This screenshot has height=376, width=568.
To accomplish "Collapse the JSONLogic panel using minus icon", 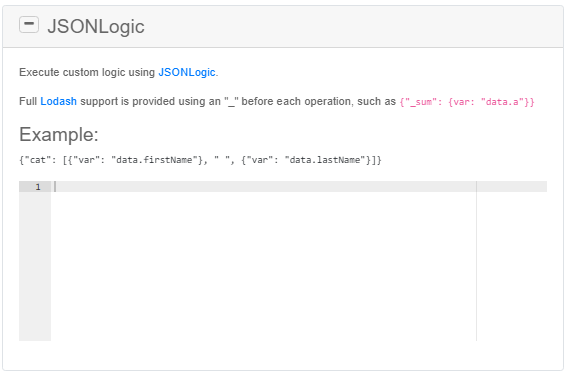I will 29,25.
